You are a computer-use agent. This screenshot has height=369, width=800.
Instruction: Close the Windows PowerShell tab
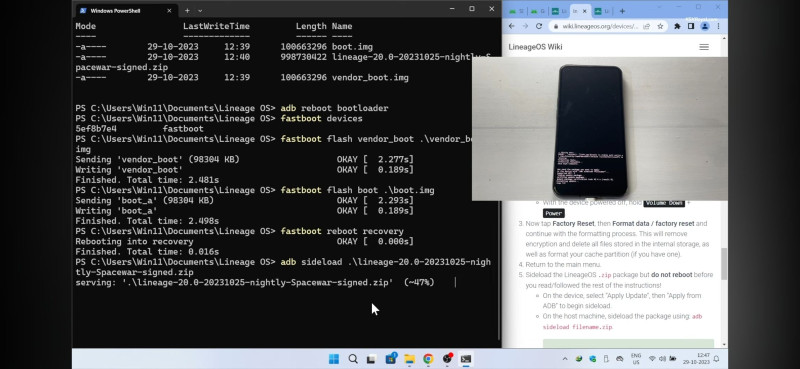pos(169,10)
